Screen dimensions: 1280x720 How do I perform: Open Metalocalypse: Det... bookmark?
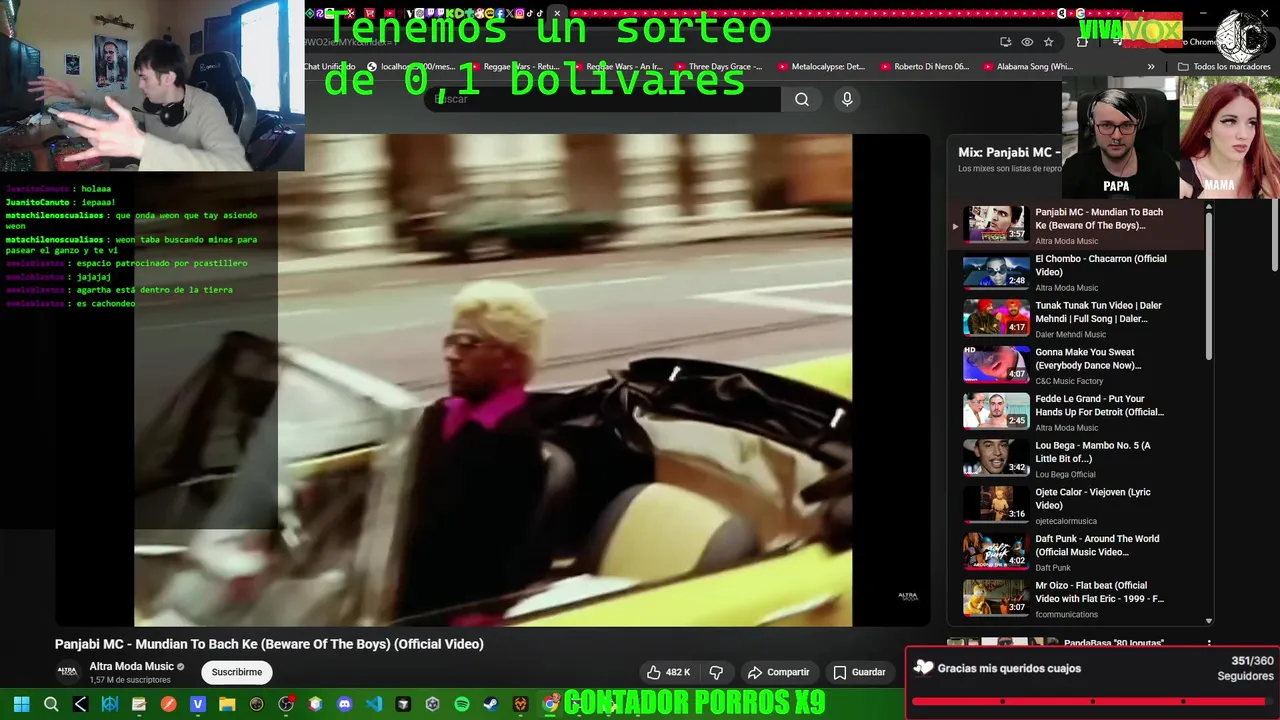tap(820, 67)
